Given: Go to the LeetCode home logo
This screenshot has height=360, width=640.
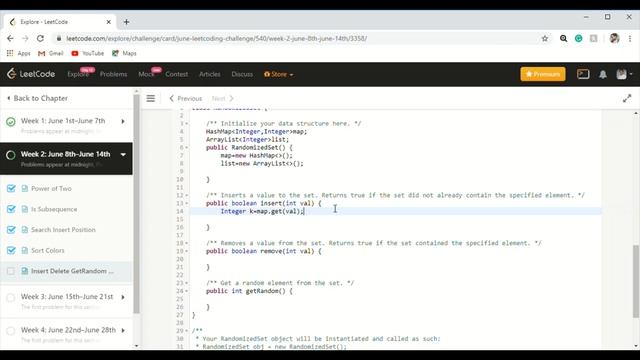Looking at the screenshot, I should [31, 74].
